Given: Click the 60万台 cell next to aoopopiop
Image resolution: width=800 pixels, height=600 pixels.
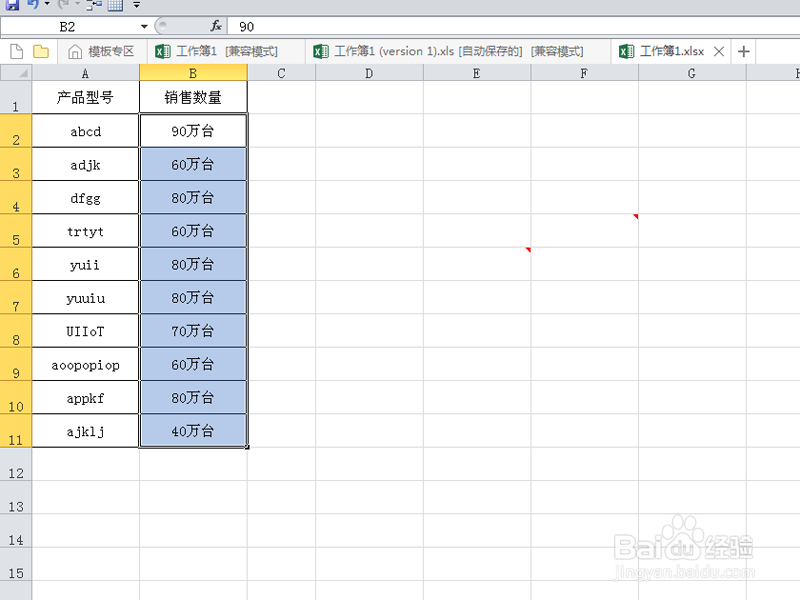Looking at the screenshot, I should (x=193, y=364).
